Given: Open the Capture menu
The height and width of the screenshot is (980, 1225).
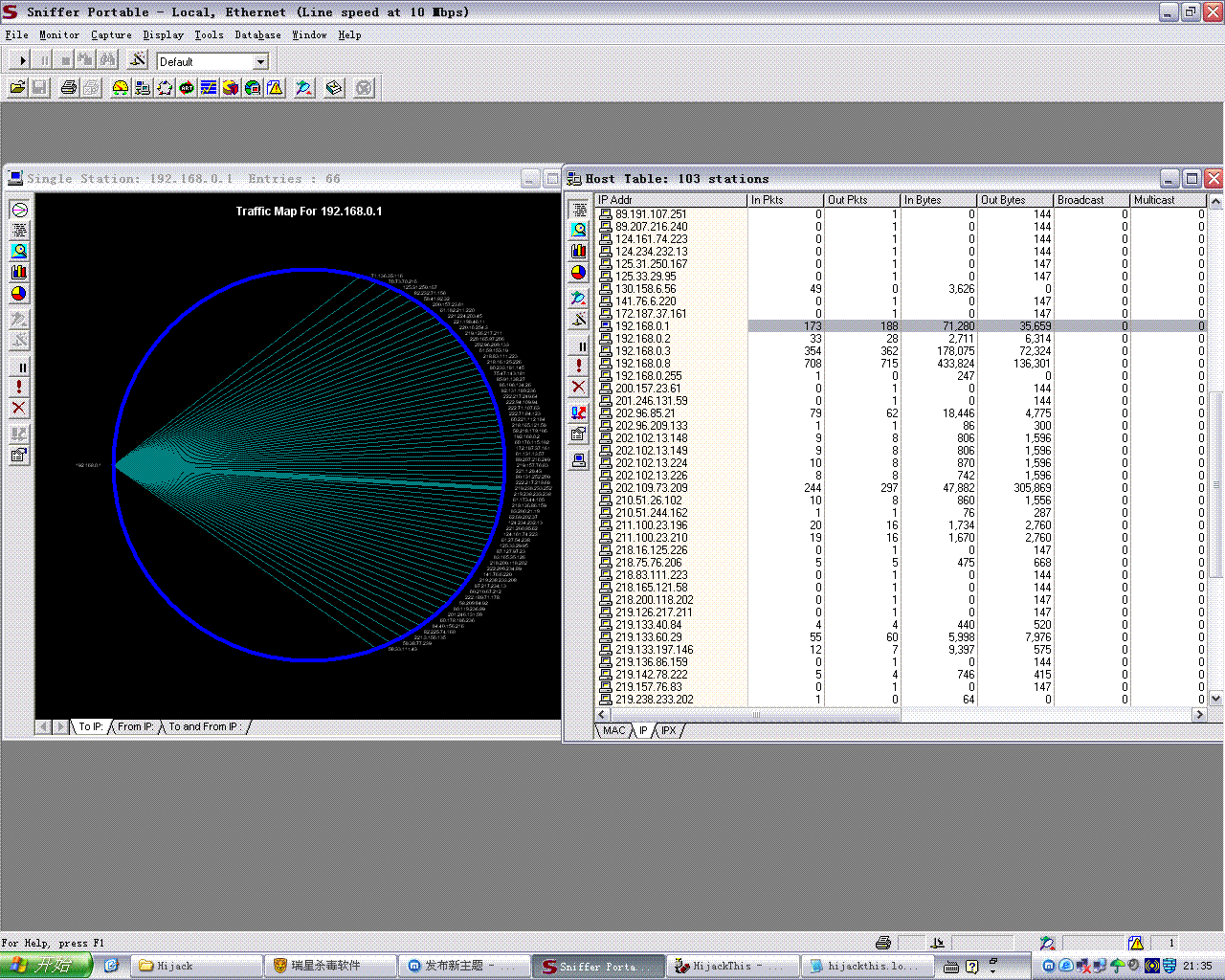Looking at the screenshot, I should [111, 34].
